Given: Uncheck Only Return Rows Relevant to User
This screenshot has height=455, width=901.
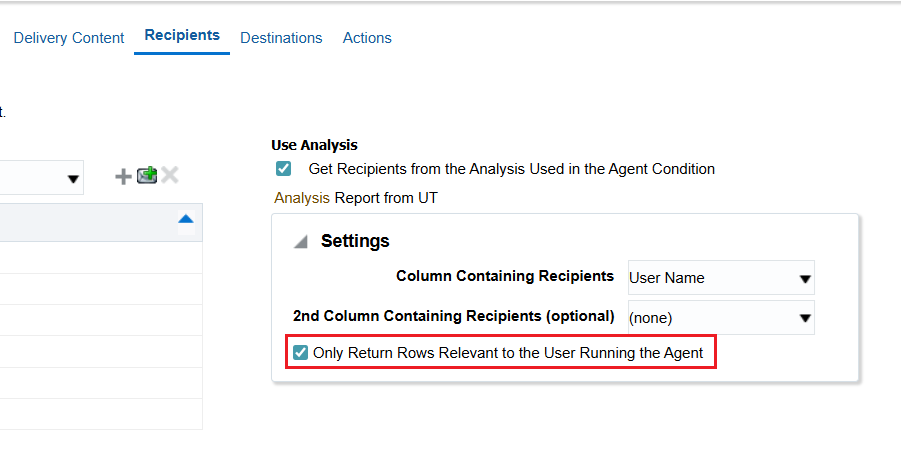Looking at the screenshot, I should pos(301,352).
